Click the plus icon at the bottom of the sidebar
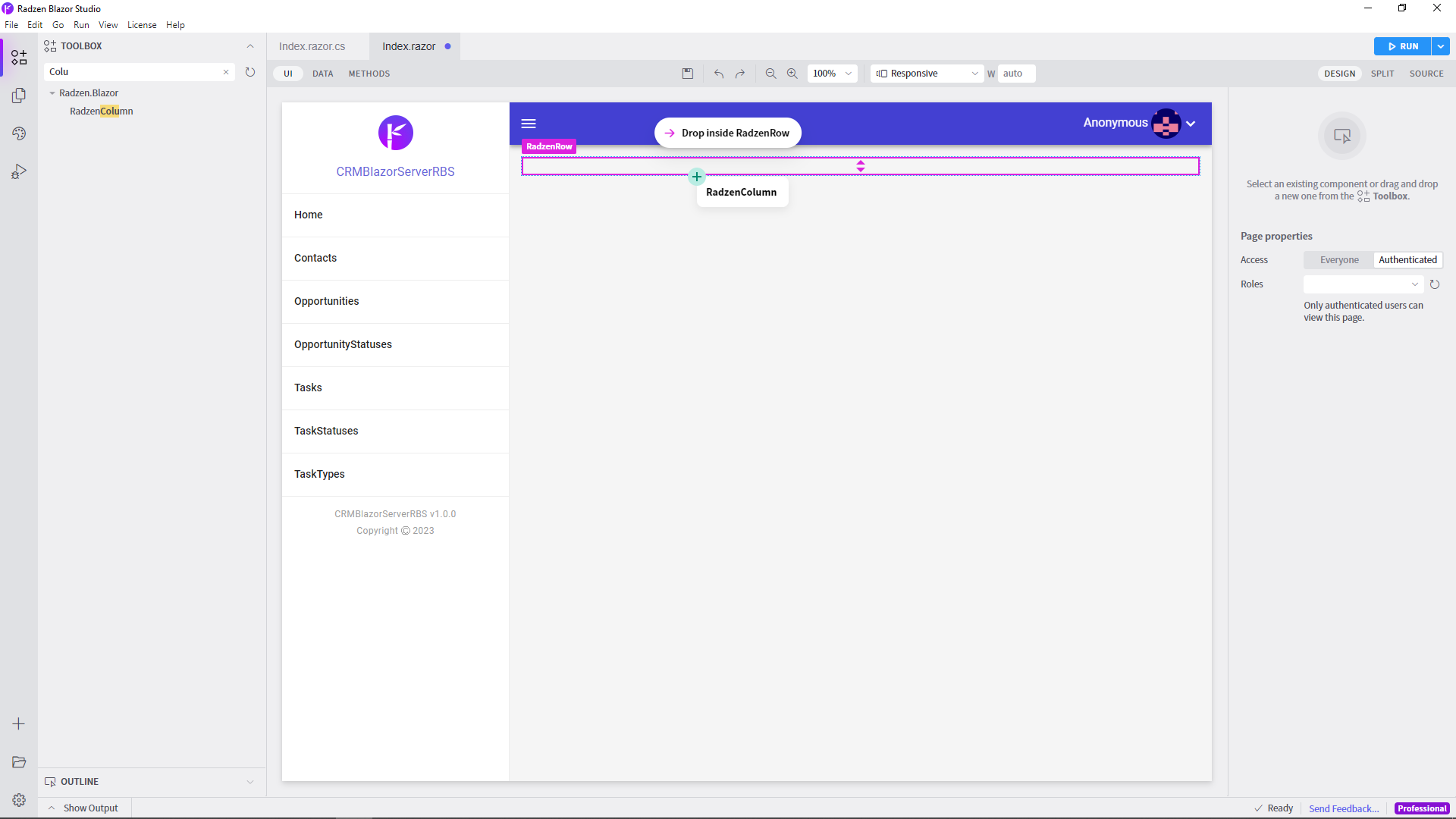The width and height of the screenshot is (1456, 819). click(19, 723)
